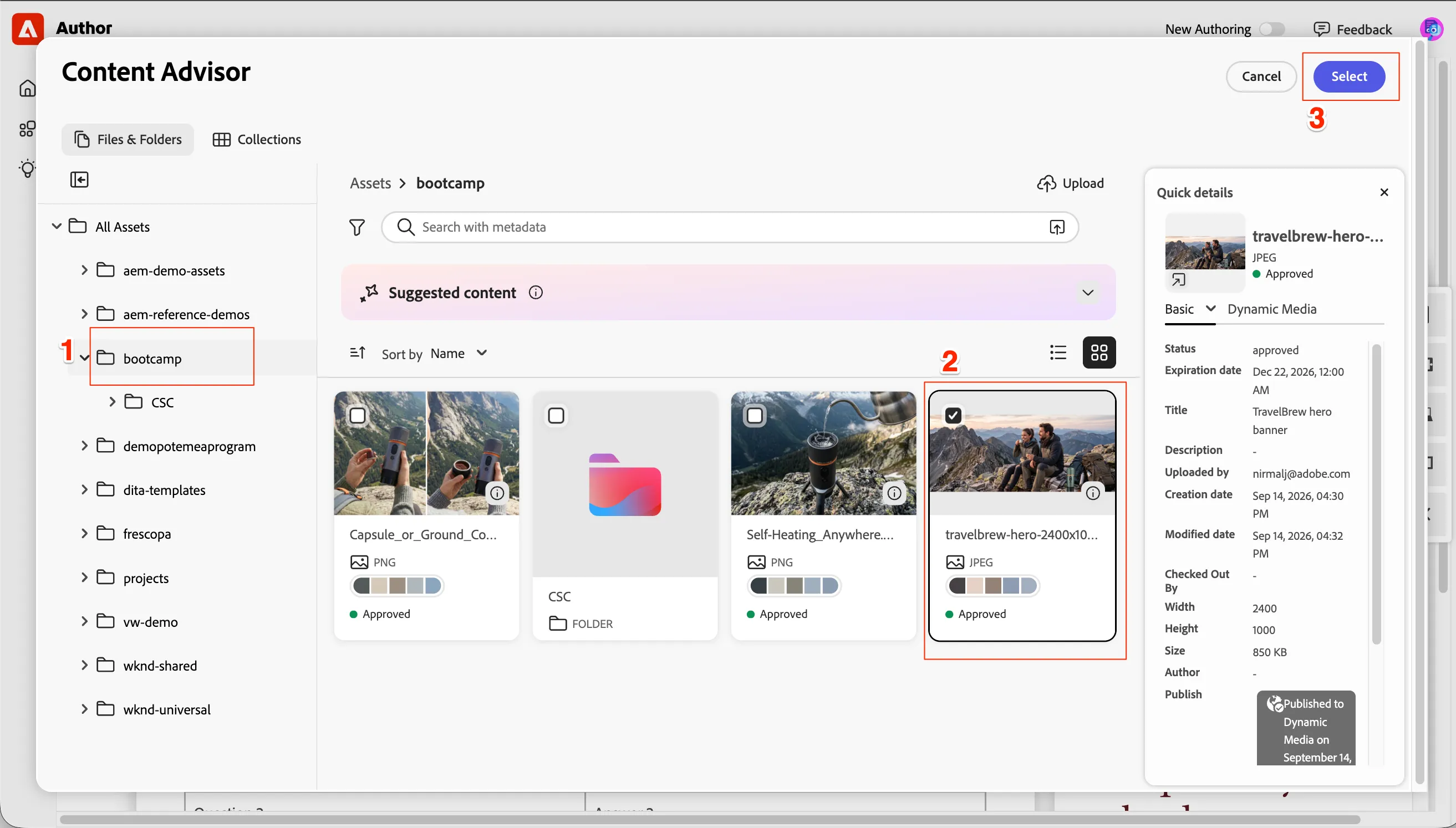The width and height of the screenshot is (1456, 828).
Task: Close the Quick details panel
Action: coord(1384,192)
